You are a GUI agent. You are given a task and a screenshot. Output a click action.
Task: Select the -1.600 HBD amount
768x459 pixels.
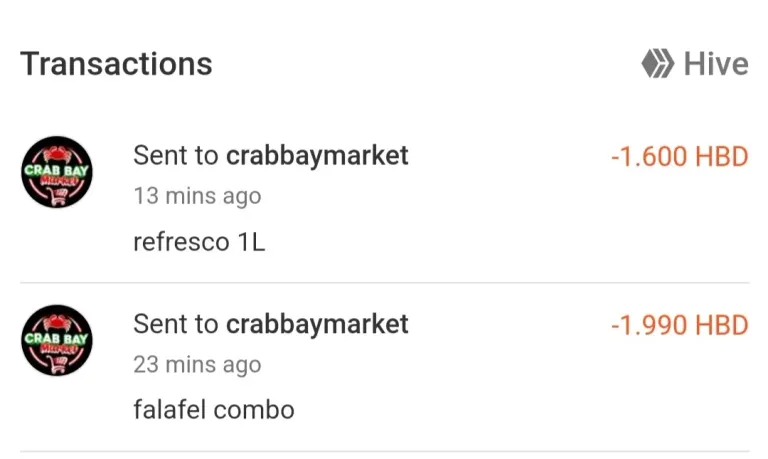[679, 157]
